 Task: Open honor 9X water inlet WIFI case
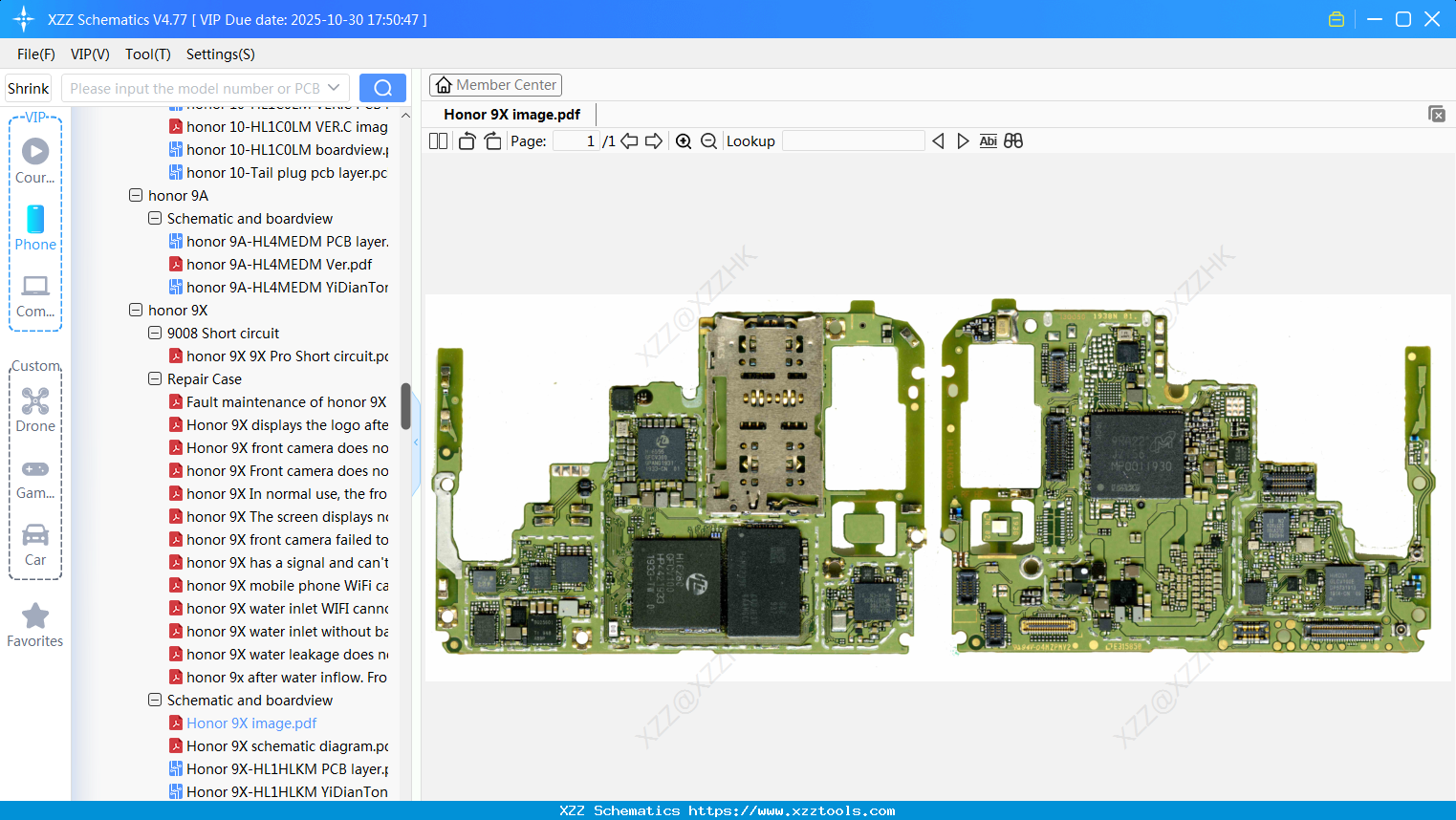278,609
